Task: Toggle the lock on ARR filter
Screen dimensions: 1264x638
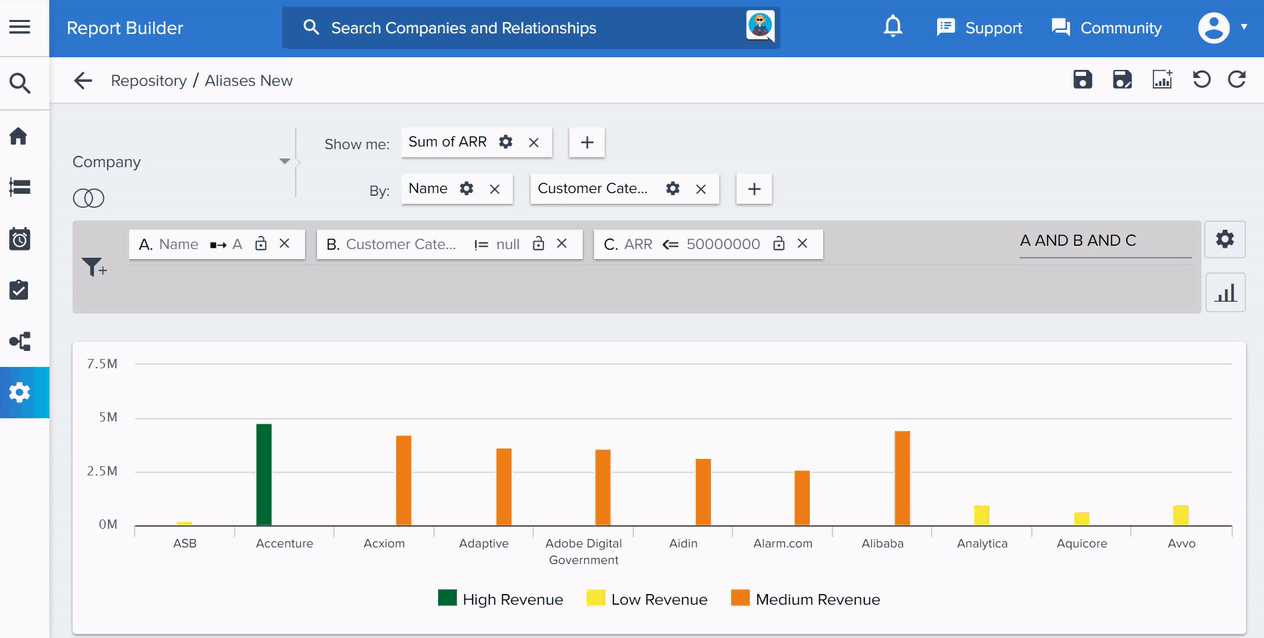Action: coord(779,244)
